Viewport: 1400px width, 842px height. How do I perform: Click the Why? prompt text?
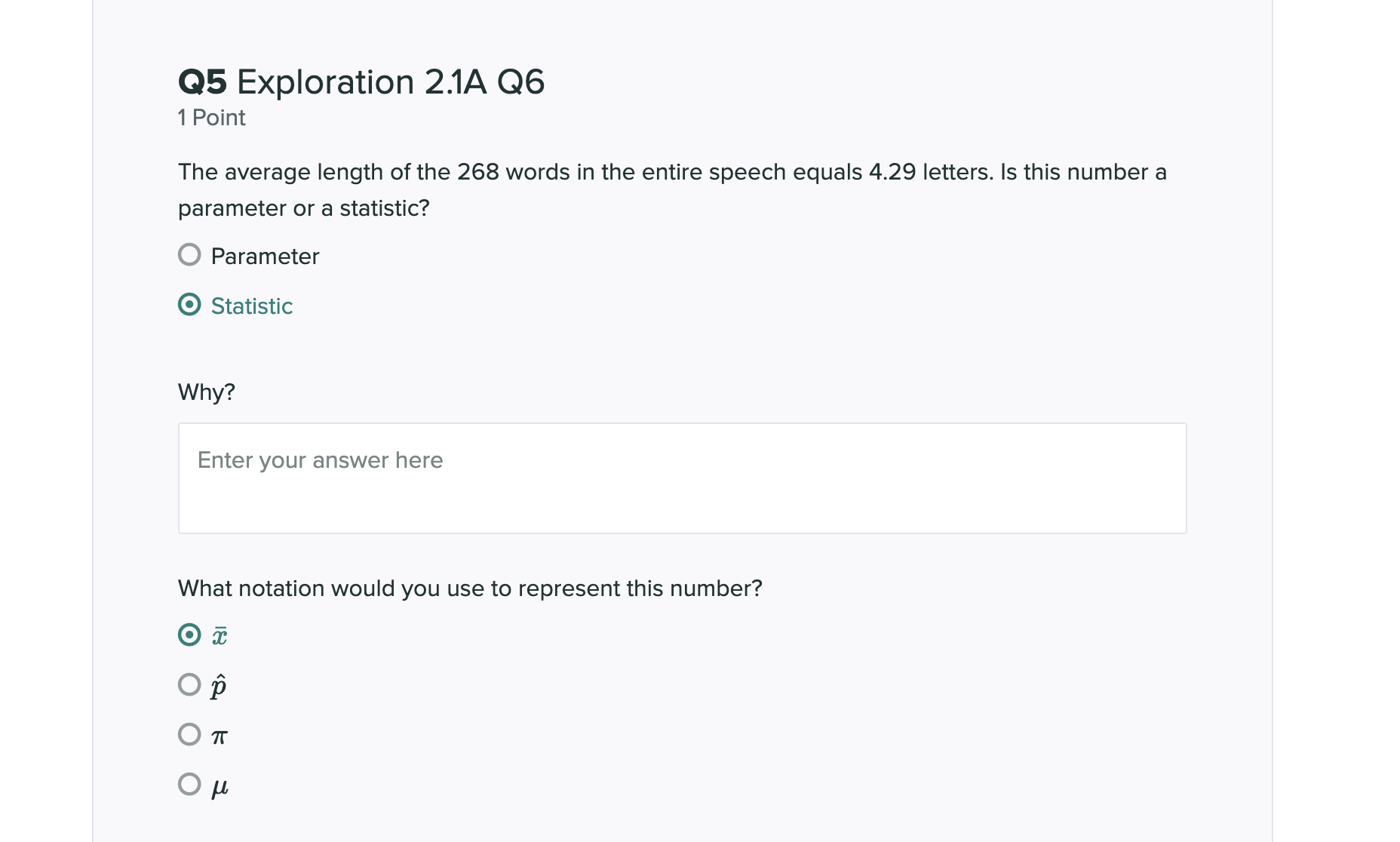[205, 391]
